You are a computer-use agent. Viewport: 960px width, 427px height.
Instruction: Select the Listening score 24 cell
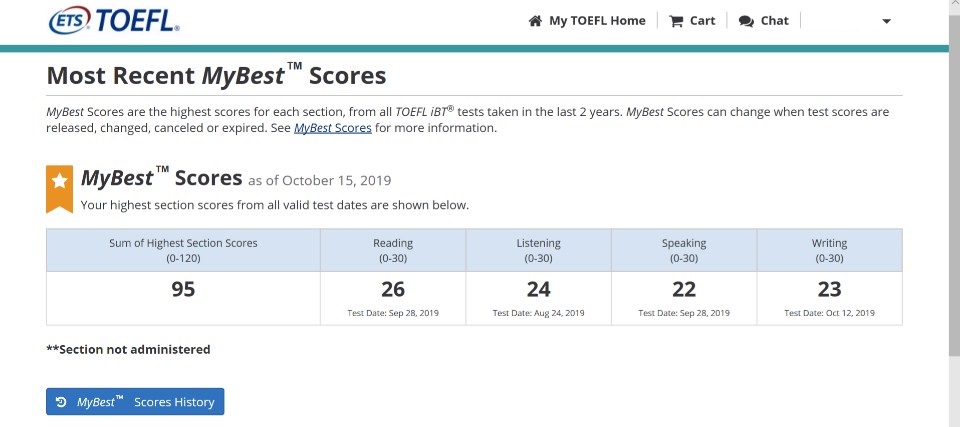pos(539,298)
